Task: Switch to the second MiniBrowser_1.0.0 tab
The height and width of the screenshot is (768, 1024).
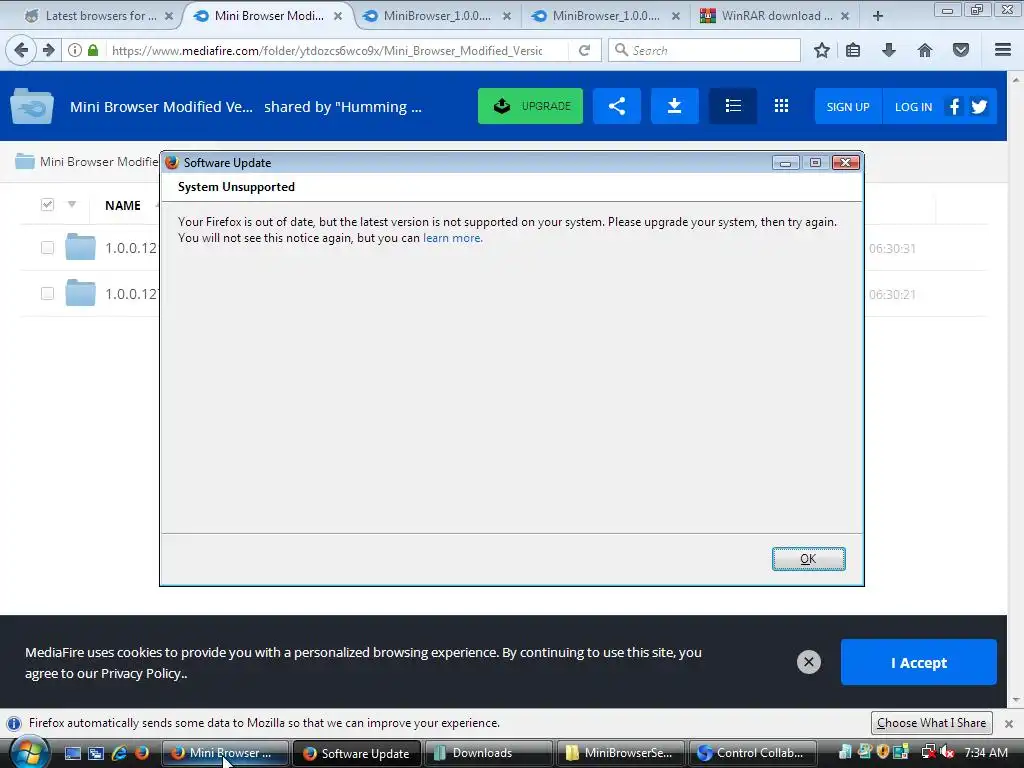Action: pos(606,16)
